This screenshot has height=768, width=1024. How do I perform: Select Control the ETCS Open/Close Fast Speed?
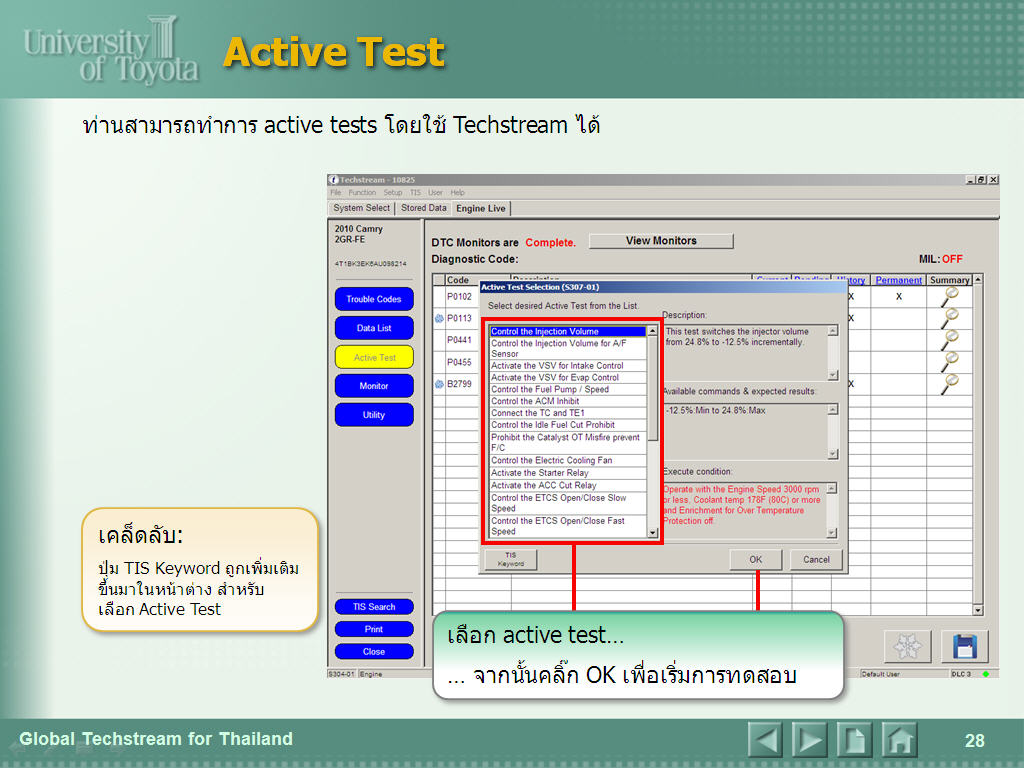[568, 526]
